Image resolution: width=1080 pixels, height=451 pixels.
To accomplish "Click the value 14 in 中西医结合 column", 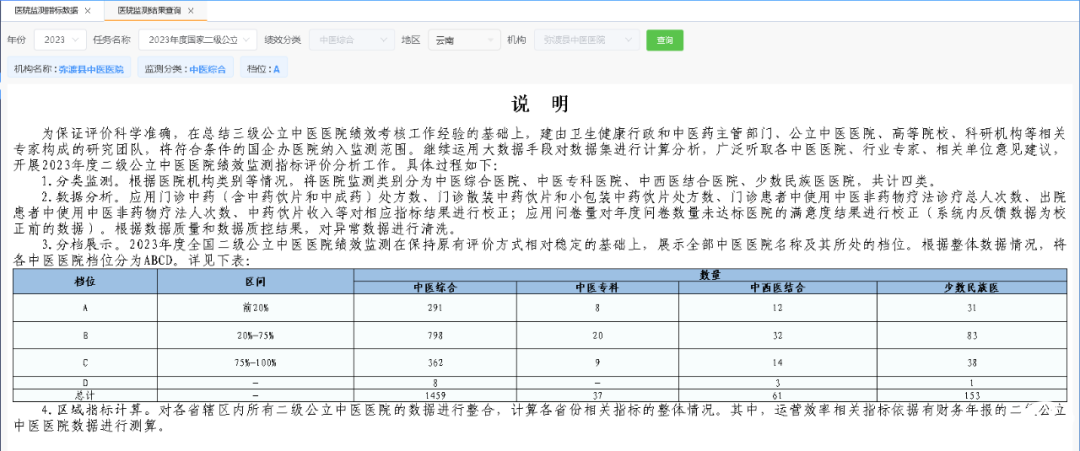I will click(778, 362).
